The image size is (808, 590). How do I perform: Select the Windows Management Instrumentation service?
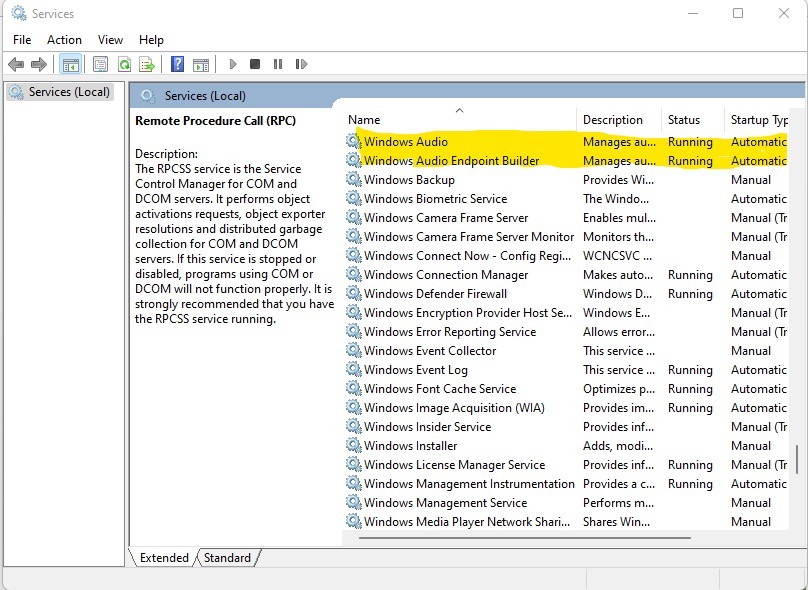[566, 484]
